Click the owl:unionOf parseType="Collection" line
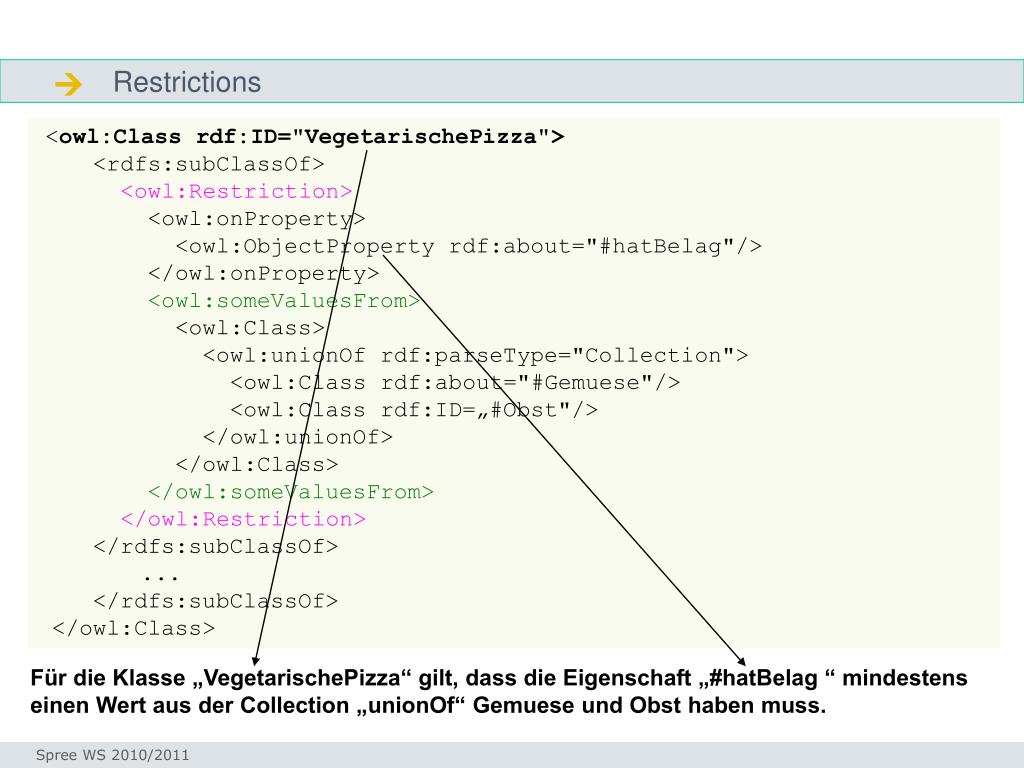Screen dimensions: 1024x768 475,355
